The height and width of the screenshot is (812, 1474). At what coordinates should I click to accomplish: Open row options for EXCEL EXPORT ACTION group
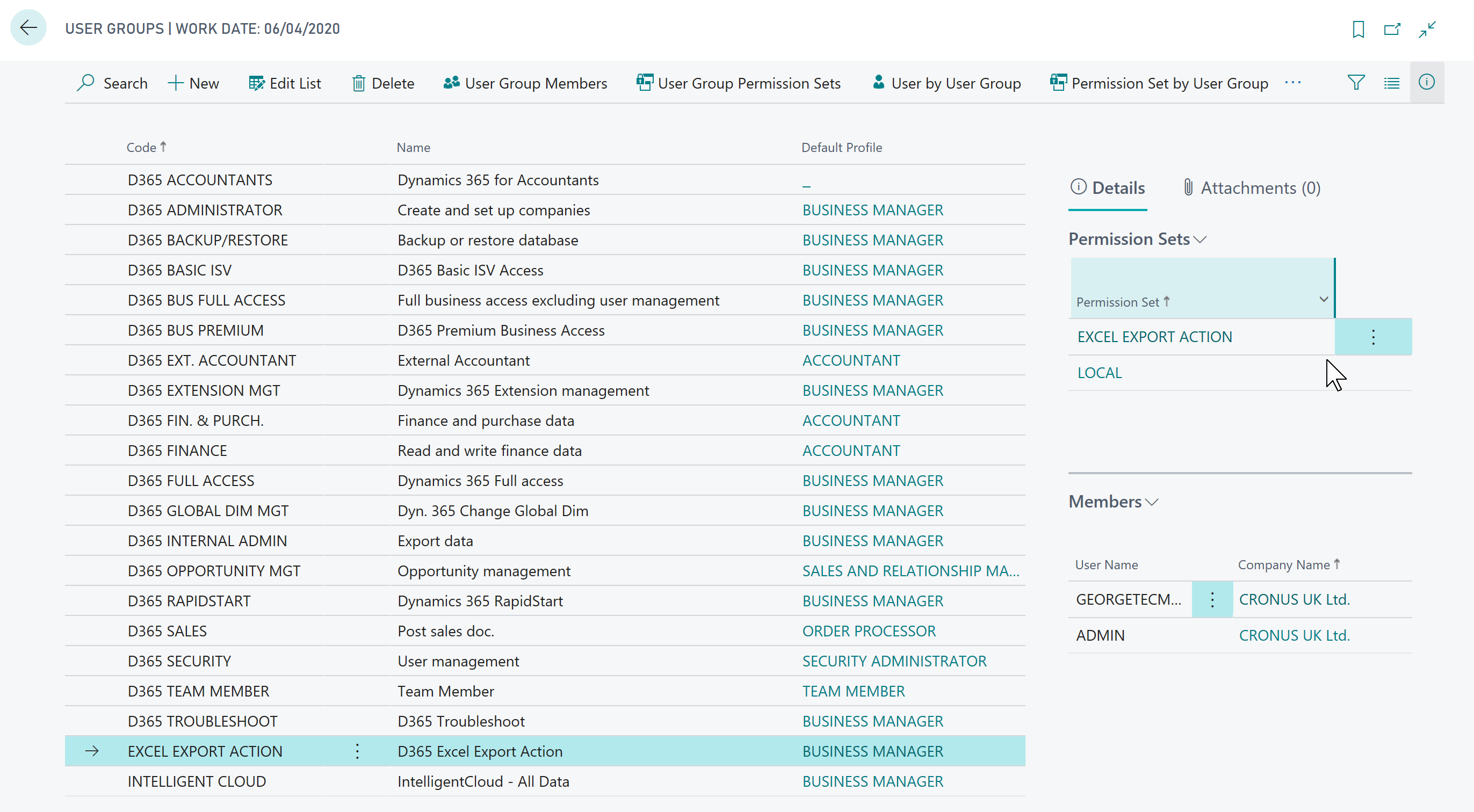point(357,751)
